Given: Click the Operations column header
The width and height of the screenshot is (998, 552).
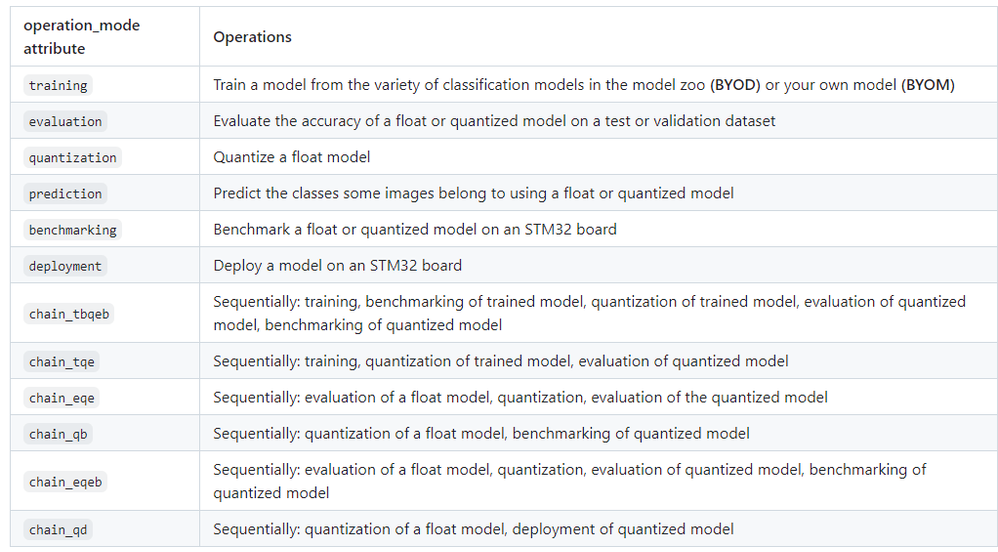Looking at the screenshot, I should [x=252, y=37].
